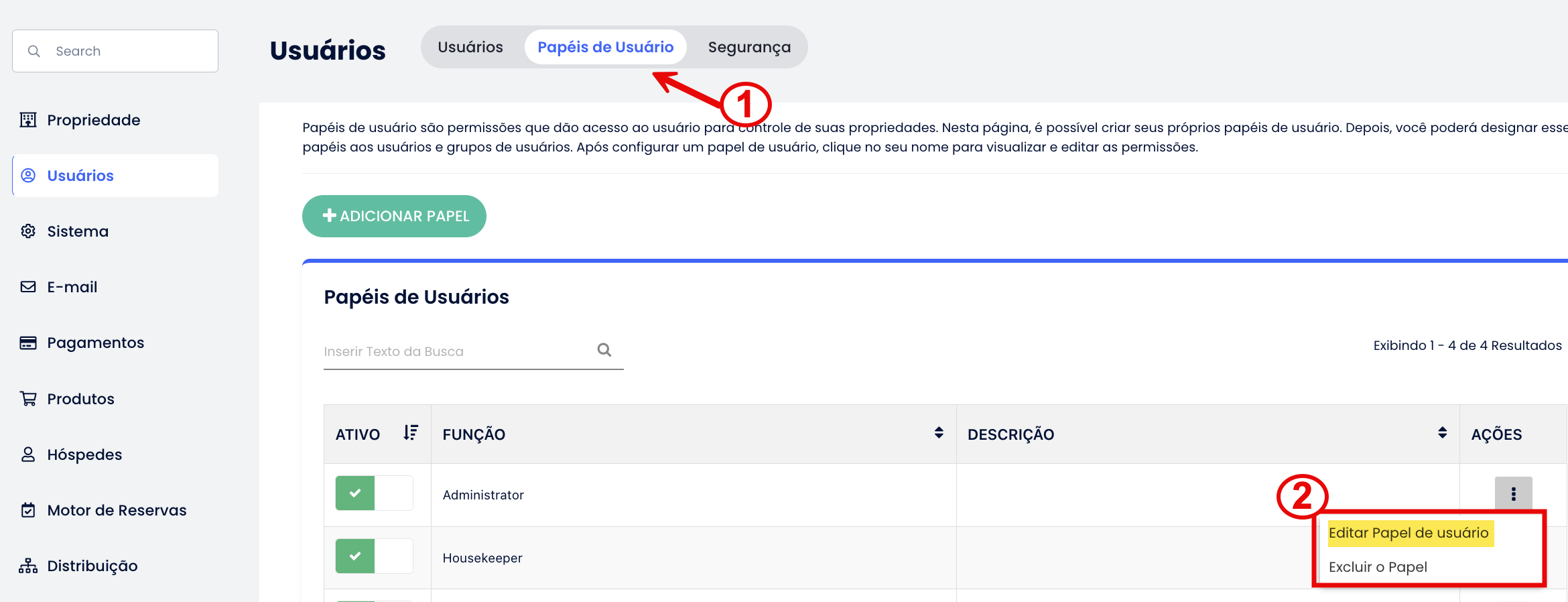1568x602 pixels.
Task: Sort the FUNÇÃO column using arrows
Action: pyautogui.click(x=939, y=433)
